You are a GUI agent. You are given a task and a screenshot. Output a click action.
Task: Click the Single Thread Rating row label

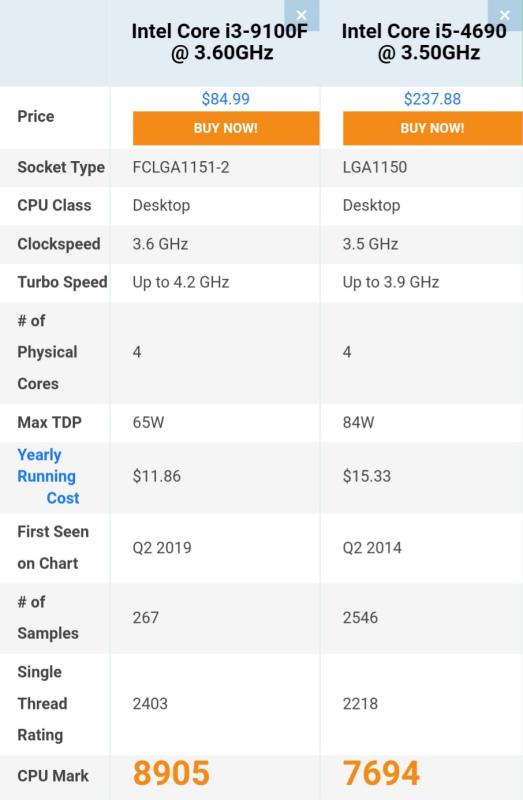pyautogui.click(x=42, y=704)
